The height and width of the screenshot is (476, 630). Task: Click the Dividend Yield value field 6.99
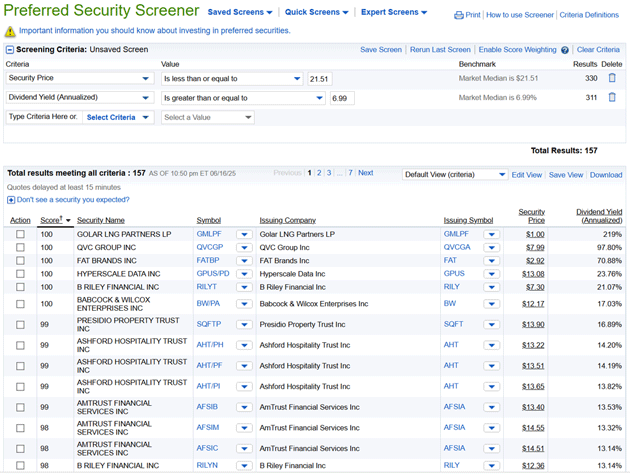coord(342,98)
